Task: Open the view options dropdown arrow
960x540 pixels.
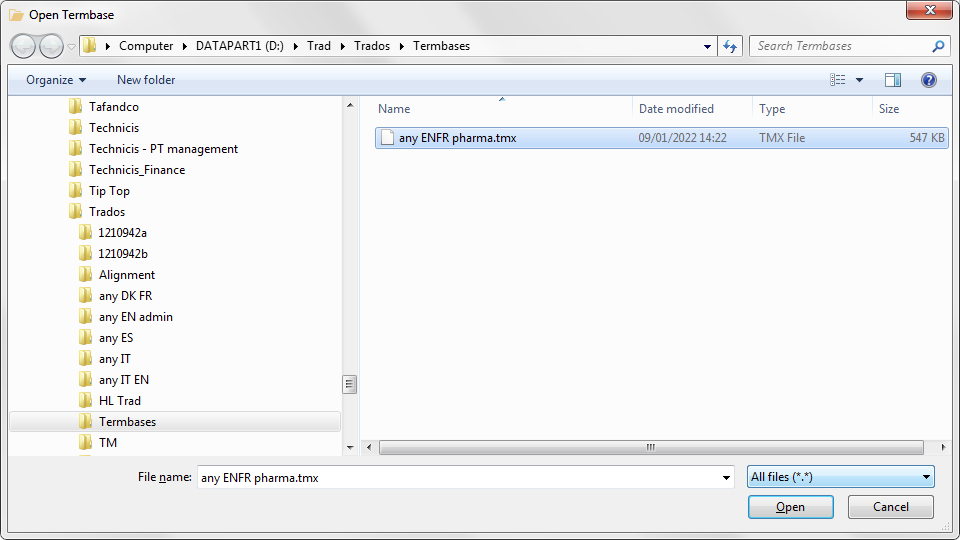Action: click(860, 80)
